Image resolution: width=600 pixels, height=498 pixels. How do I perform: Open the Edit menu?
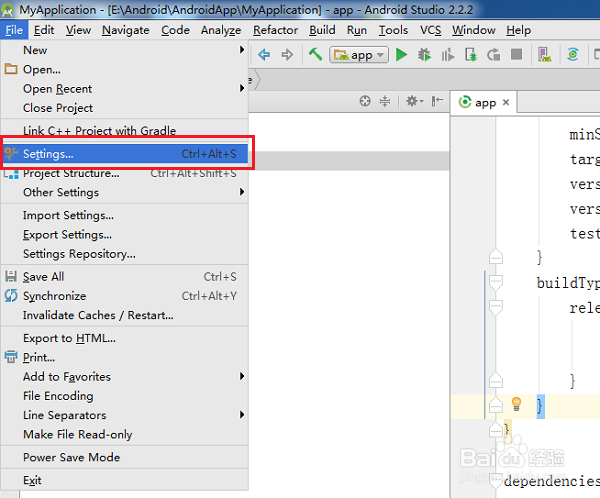[x=44, y=30]
